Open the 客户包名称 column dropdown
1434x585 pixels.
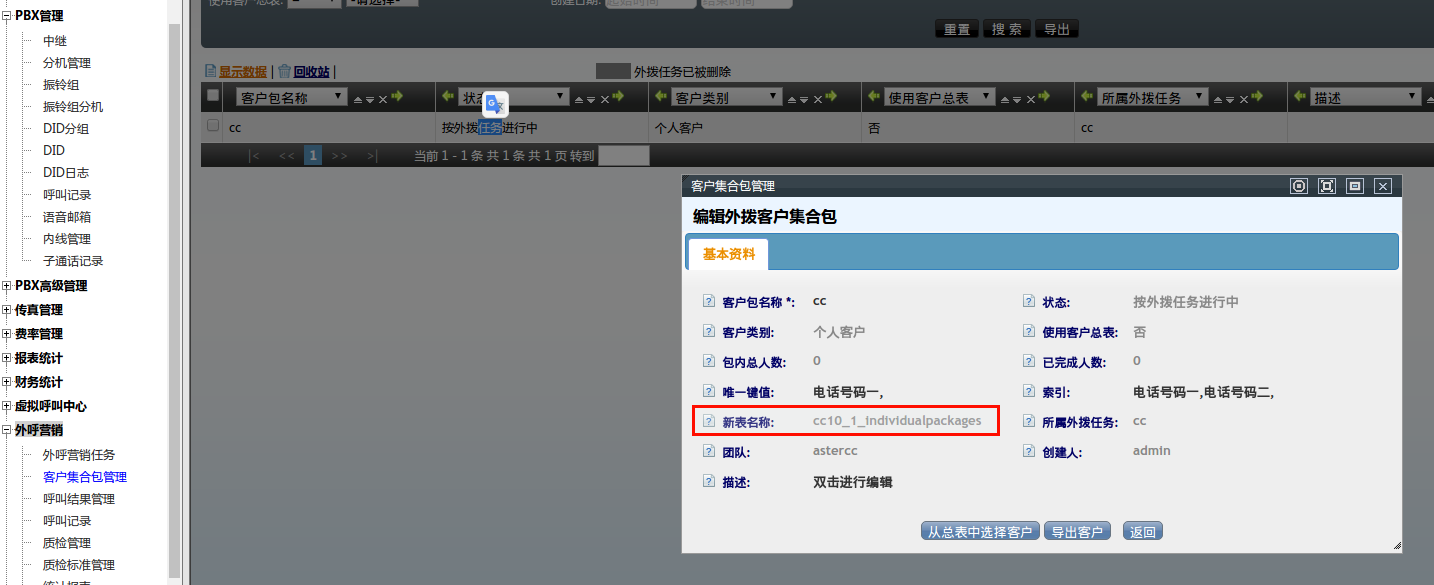337,97
